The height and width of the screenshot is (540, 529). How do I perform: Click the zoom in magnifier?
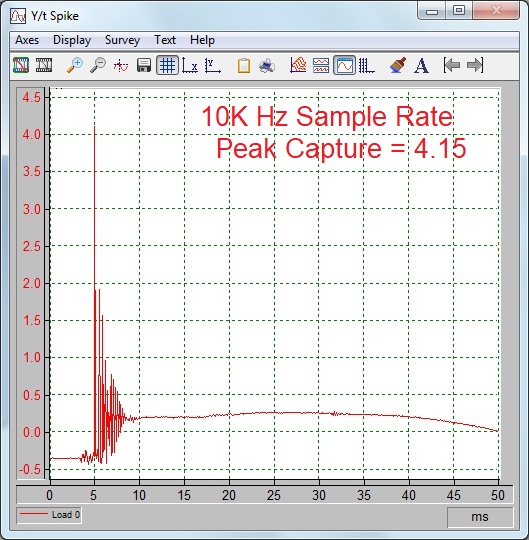[75, 65]
